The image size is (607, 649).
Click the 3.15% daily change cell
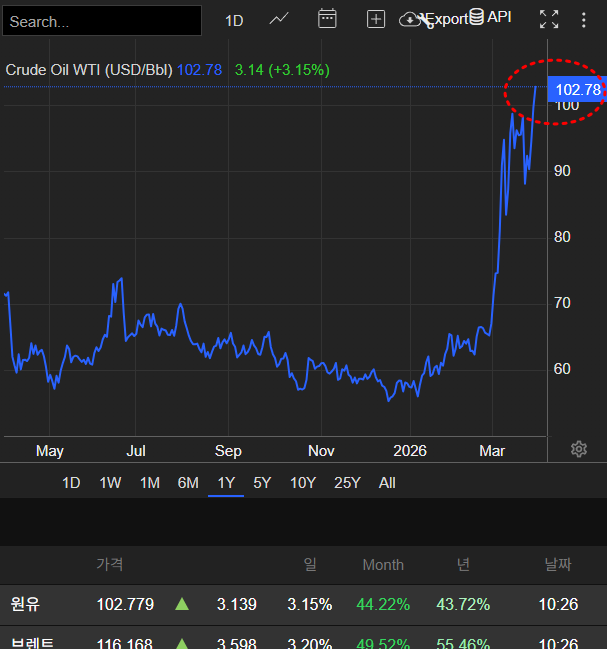pyautogui.click(x=309, y=604)
